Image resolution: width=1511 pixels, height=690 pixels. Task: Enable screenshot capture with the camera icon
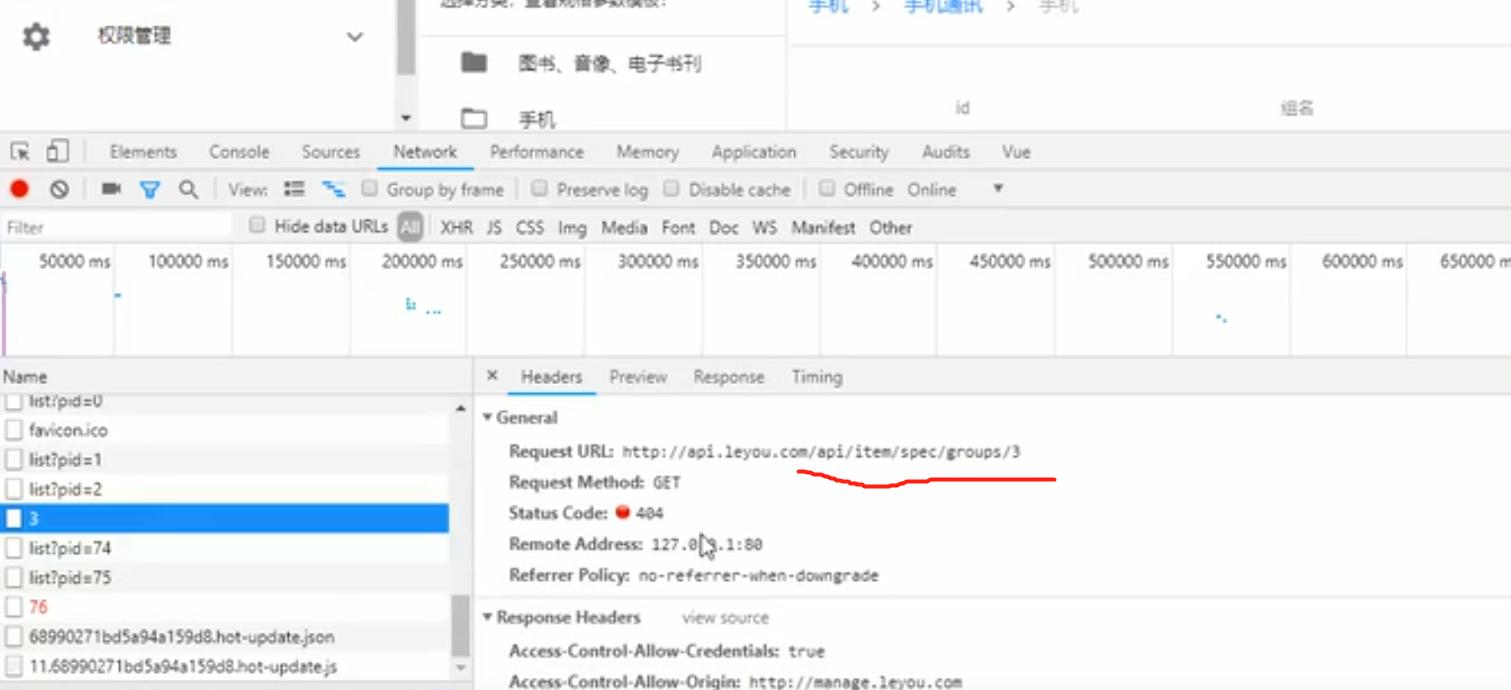point(110,189)
